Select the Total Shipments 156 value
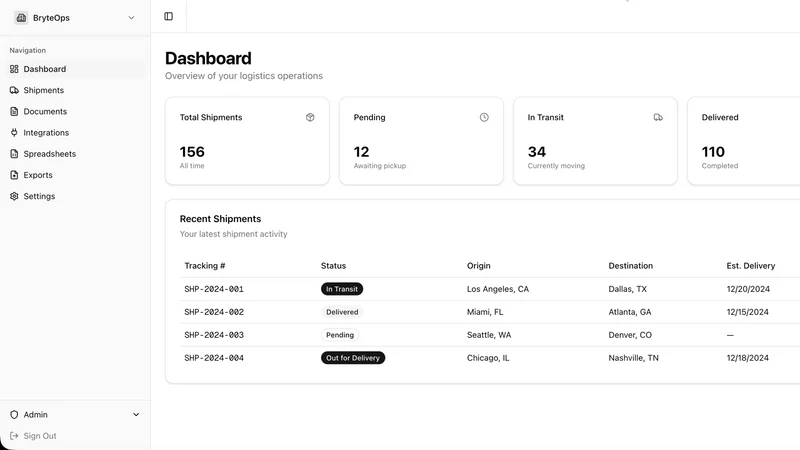The height and width of the screenshot is (450, 800). (x=192, y=152)
